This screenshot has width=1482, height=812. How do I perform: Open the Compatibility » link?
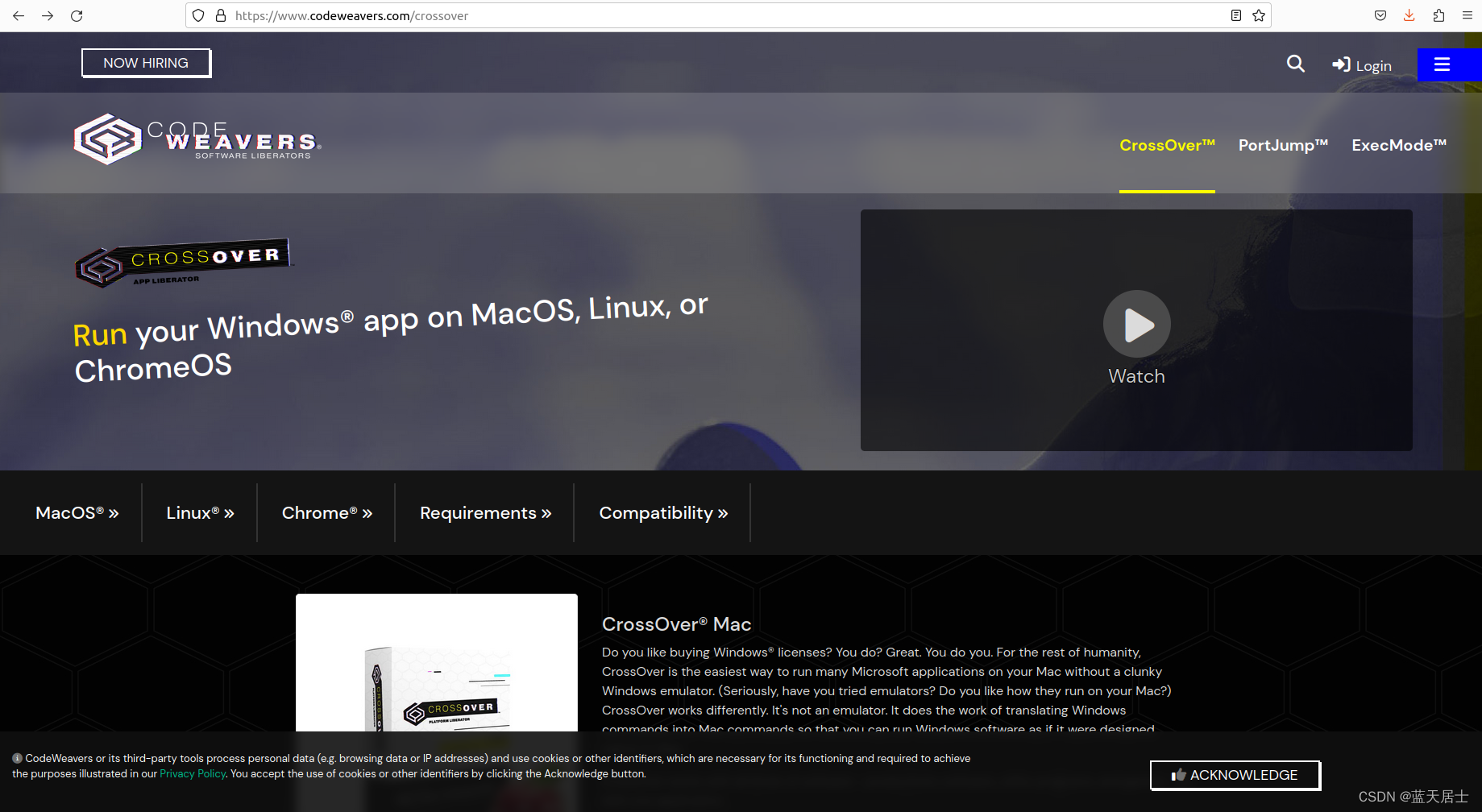(x=663, y=513)
